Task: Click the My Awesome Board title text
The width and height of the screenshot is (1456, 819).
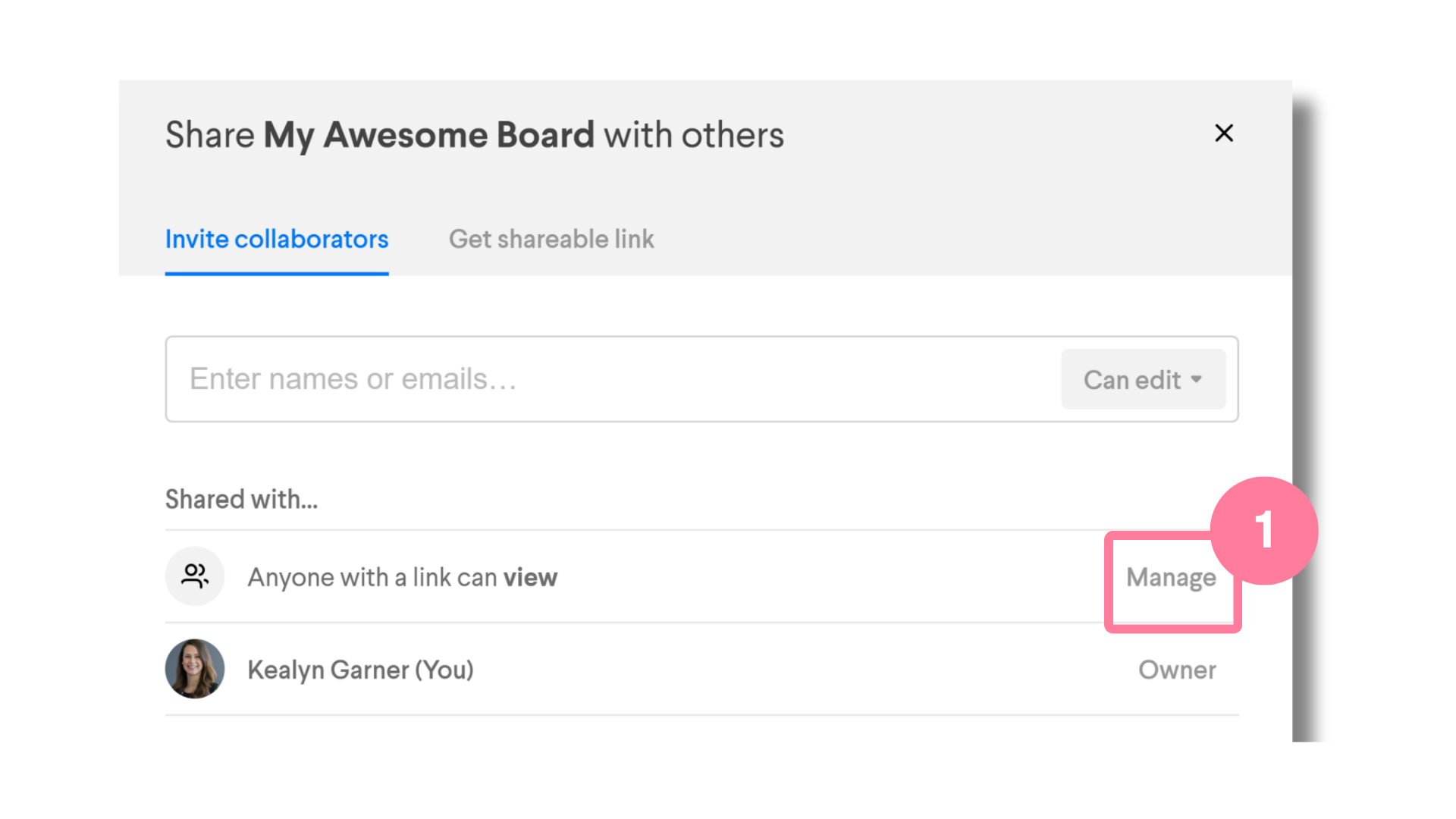Action: tap(428, 136)
